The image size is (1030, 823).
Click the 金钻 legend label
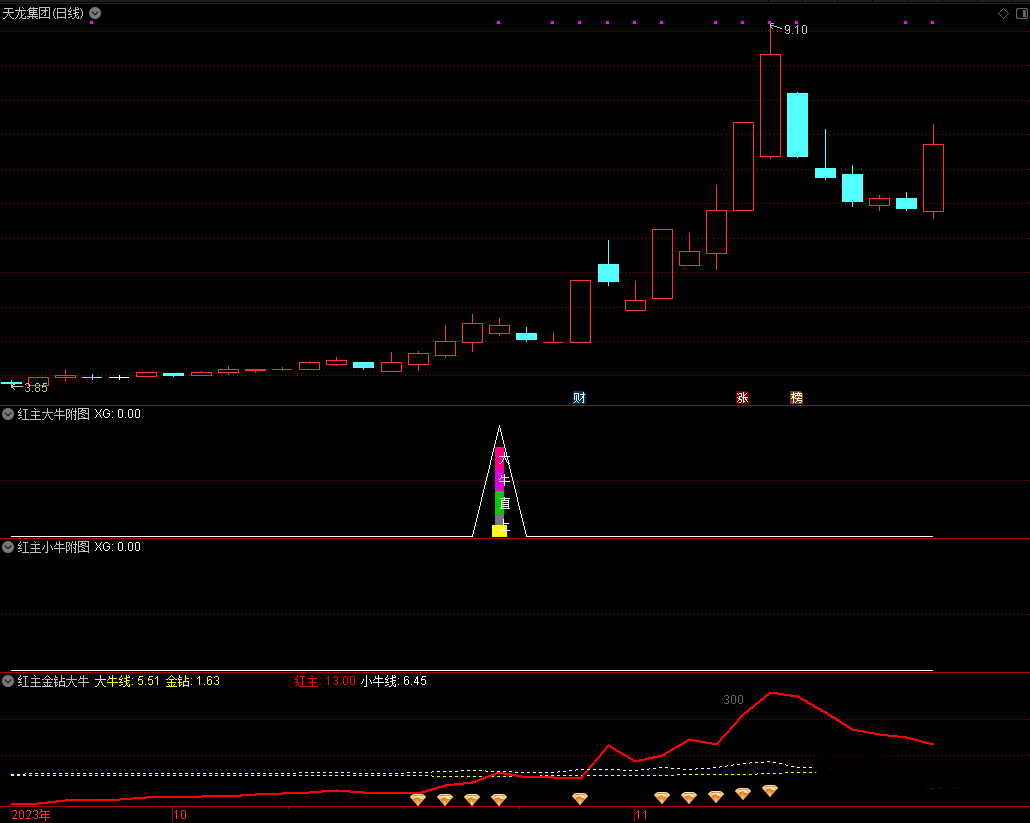point(178,681)
